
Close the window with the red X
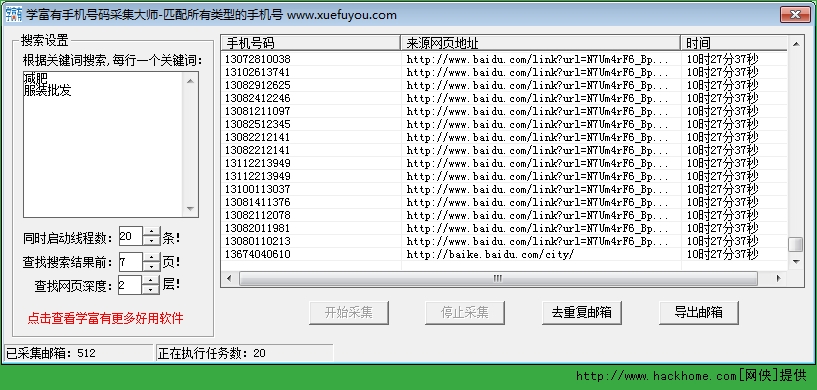point(795,15)
